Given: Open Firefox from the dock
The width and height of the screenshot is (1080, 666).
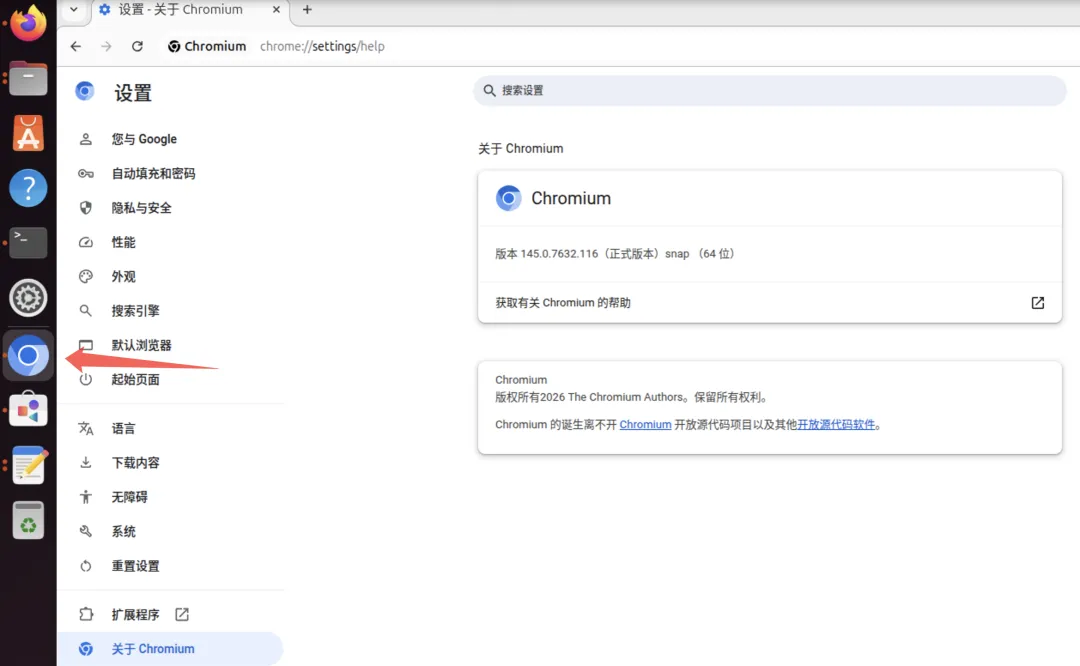Looking at the screenshot, I should 28,23.
